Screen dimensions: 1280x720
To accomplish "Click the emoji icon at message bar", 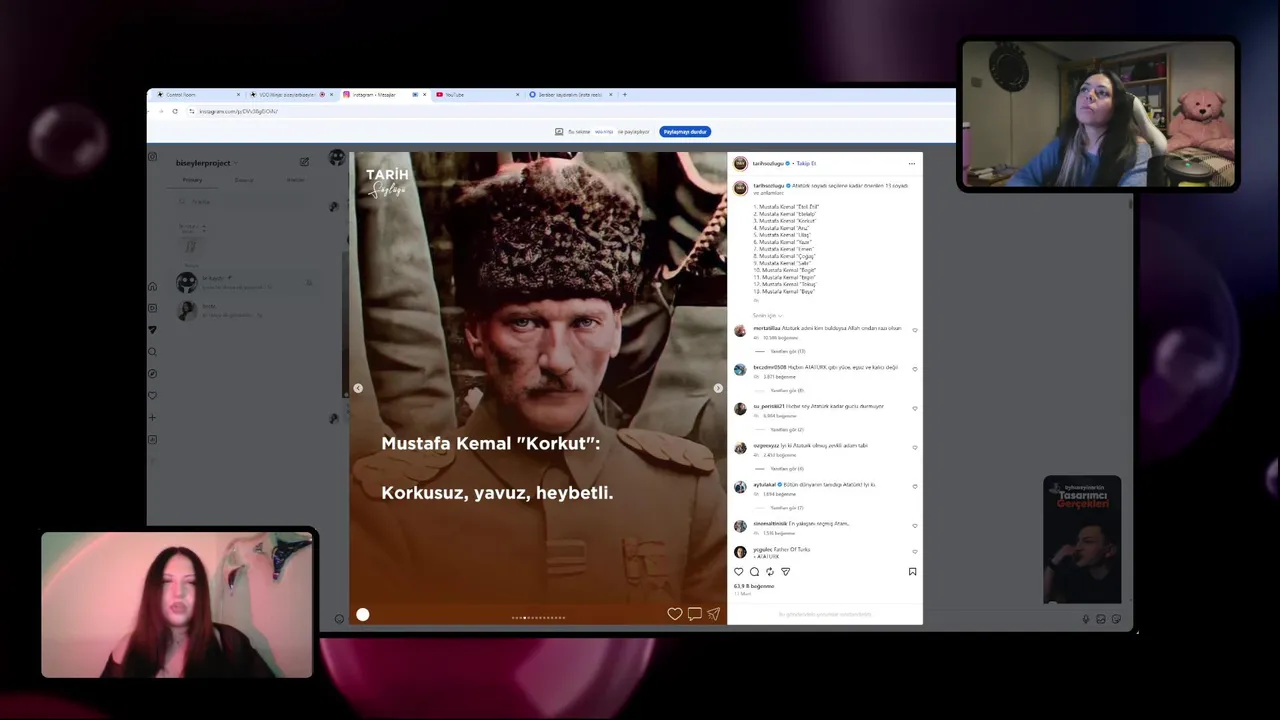I will [x=339, y=619].
